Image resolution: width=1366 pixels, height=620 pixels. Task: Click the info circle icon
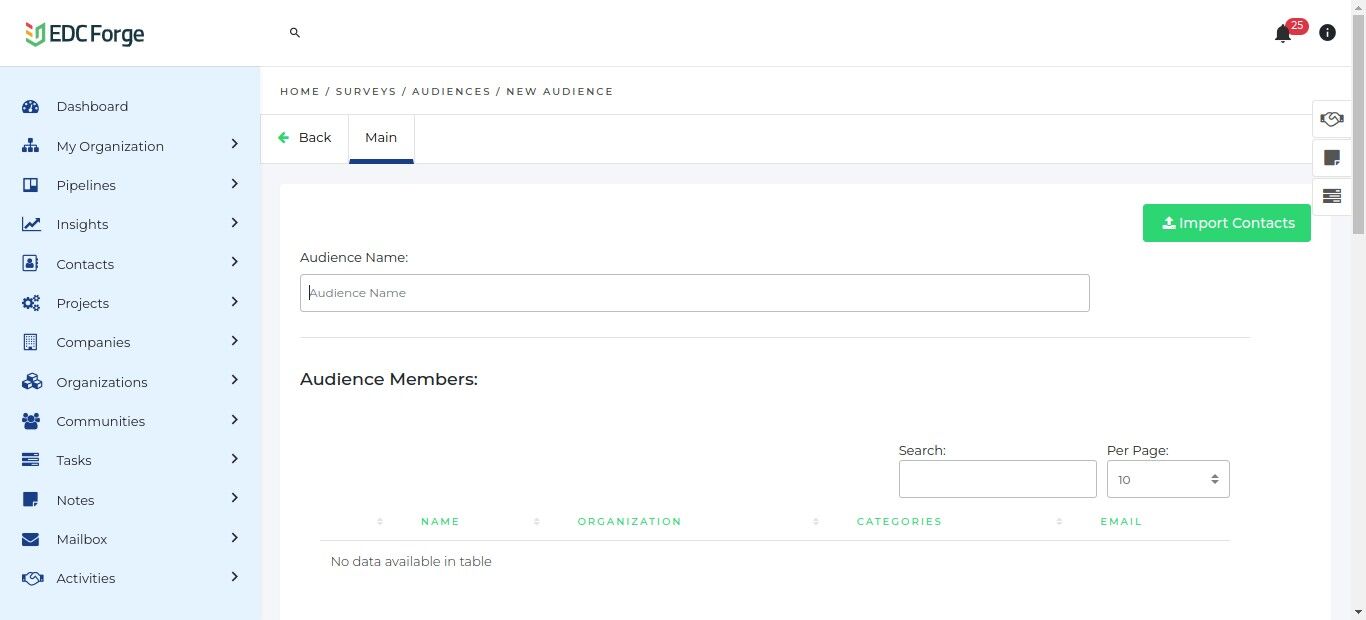1327,33
